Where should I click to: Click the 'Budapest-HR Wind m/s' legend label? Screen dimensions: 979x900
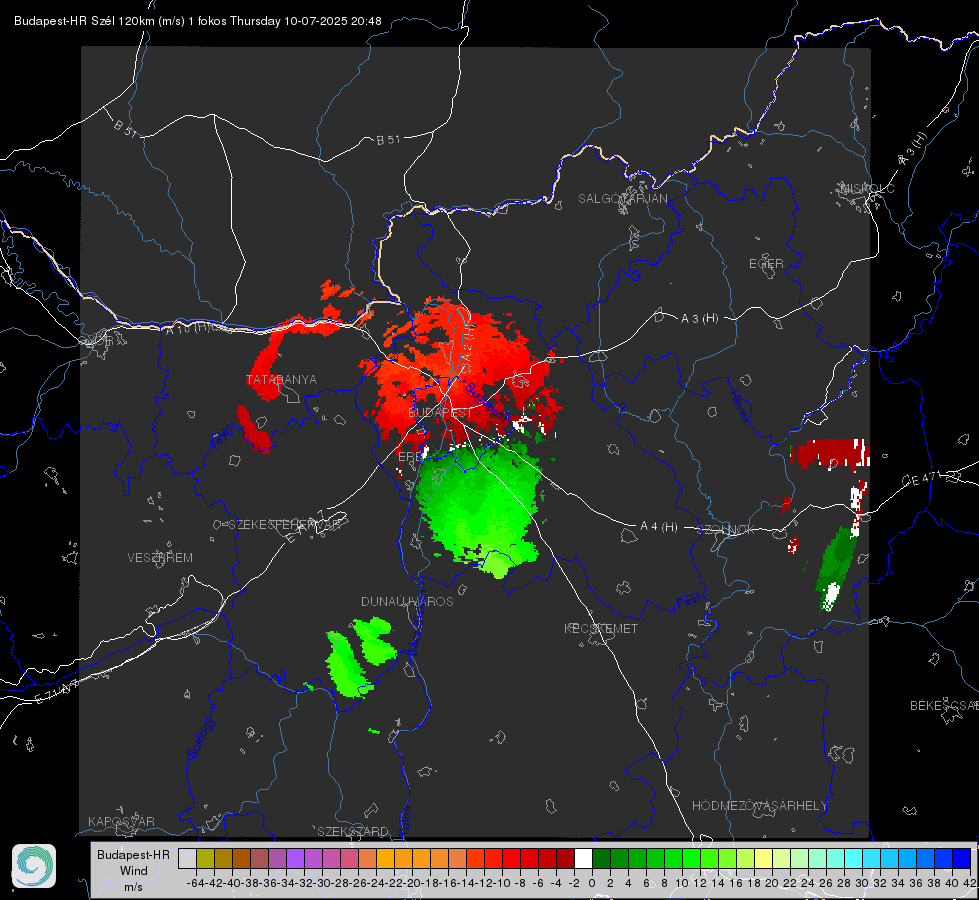(133, 870)
